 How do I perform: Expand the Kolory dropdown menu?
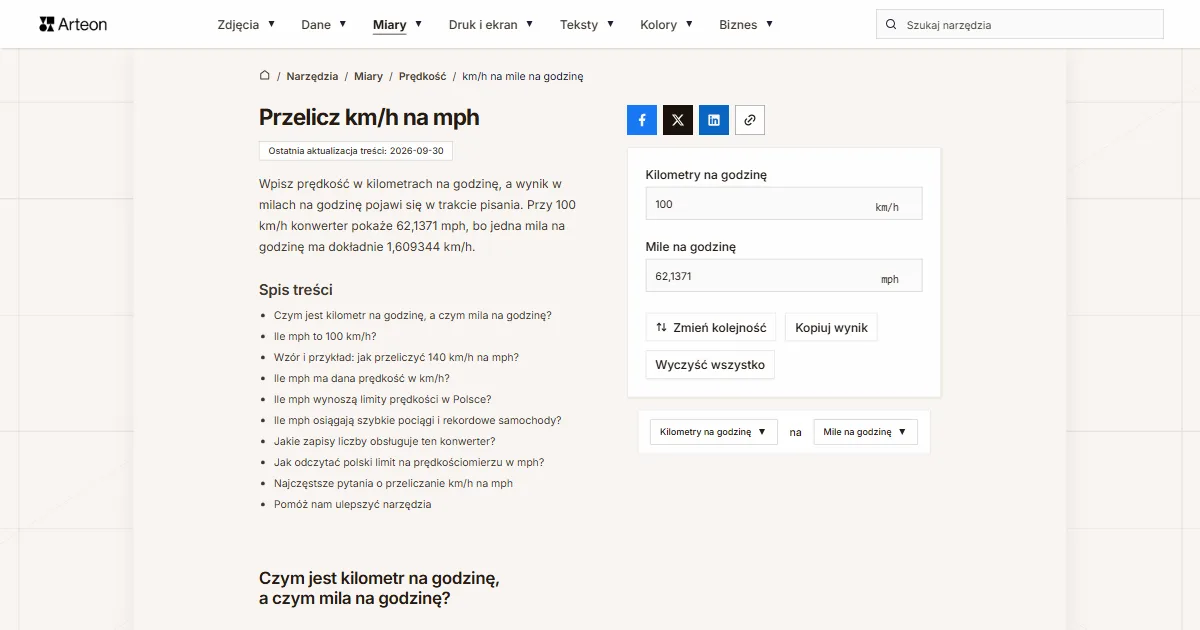pos(666,24)
